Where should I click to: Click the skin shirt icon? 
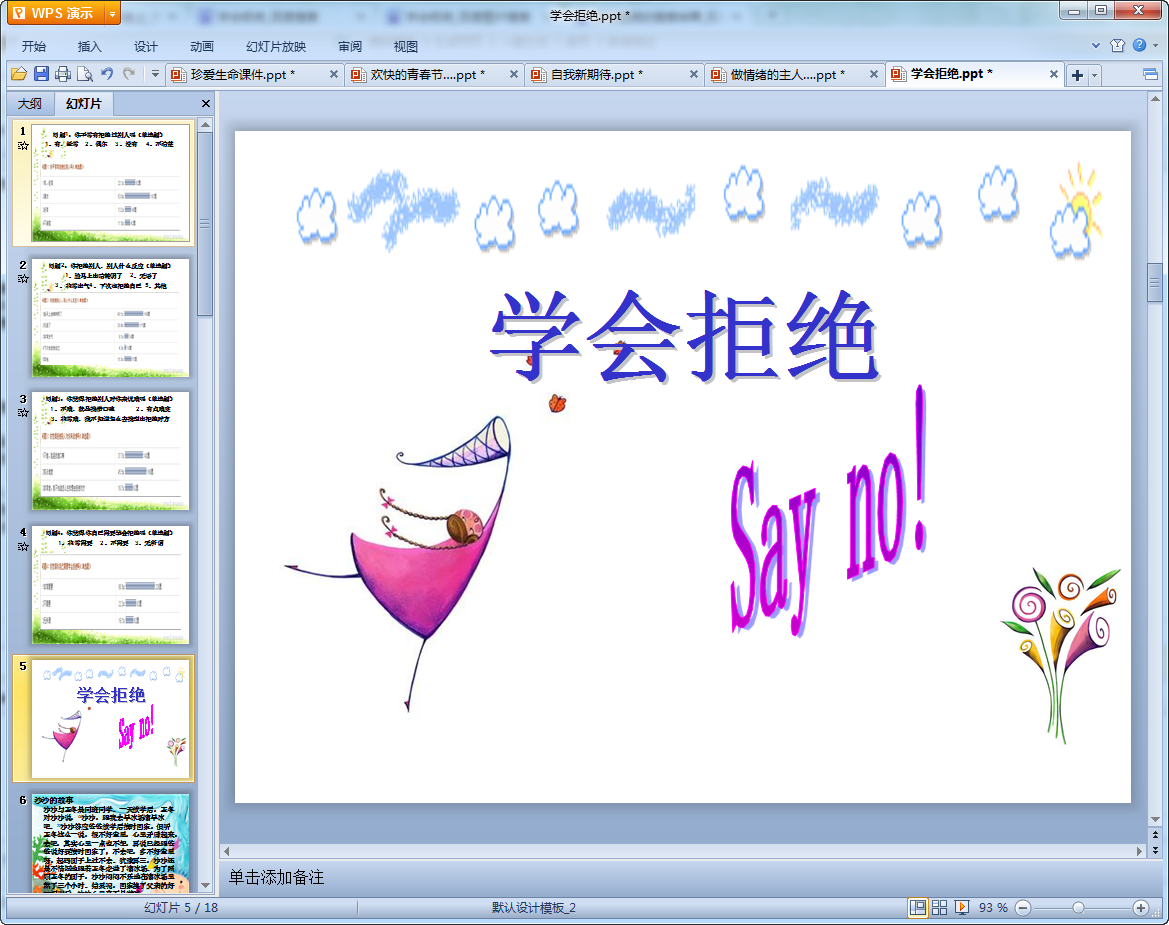tap(1117, 45)
